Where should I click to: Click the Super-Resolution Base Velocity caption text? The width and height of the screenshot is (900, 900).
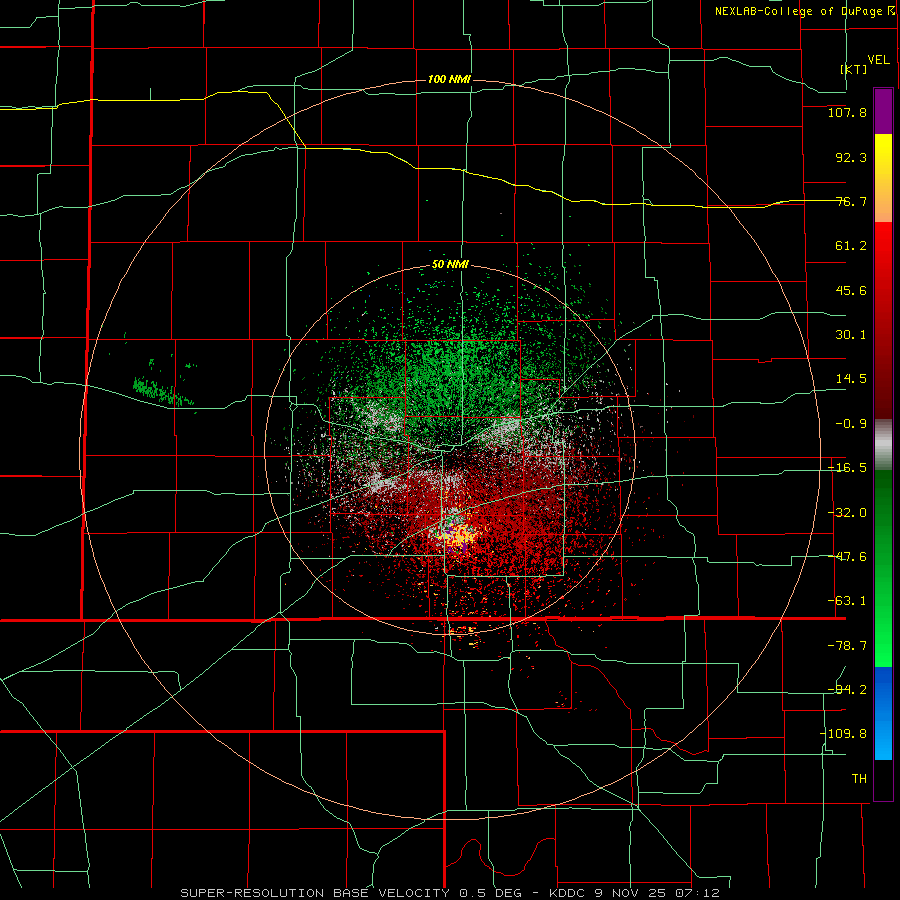click(449, 893)
